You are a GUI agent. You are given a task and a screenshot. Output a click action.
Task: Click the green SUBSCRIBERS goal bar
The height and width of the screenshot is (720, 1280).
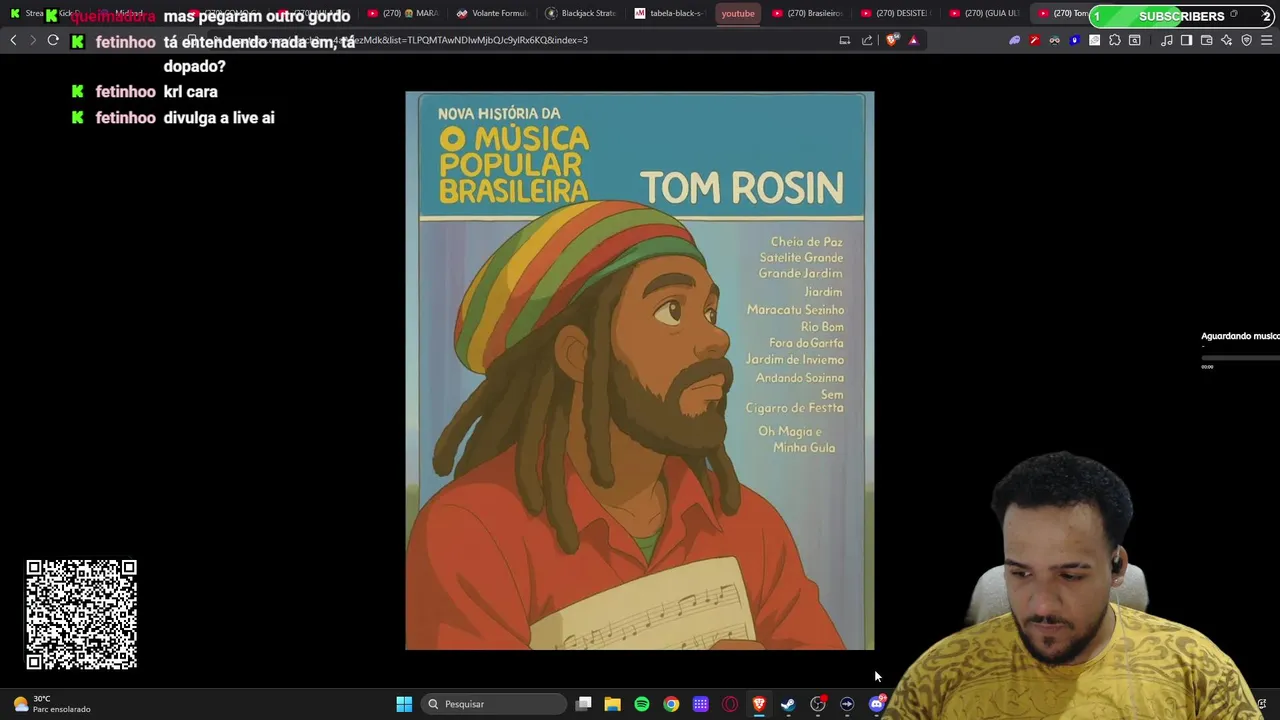pyautogui.click(x=1182, y=16)
